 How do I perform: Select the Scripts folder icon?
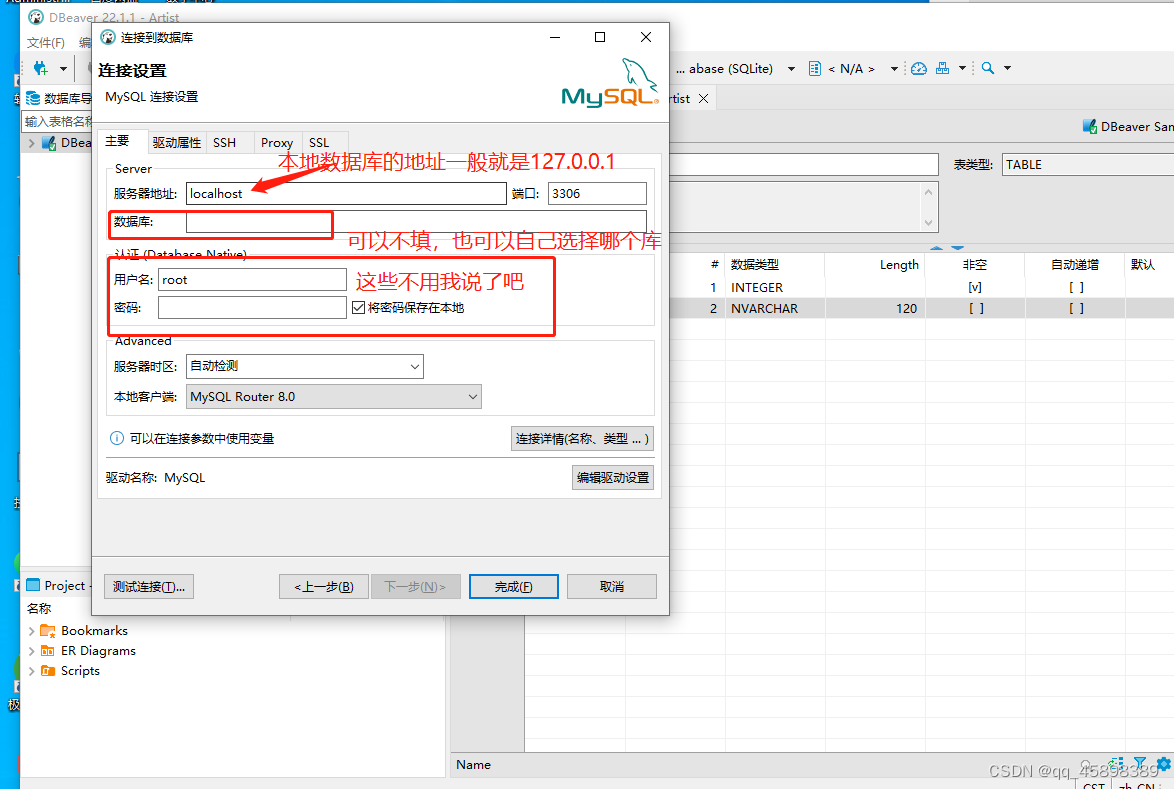[x=48, y=671]
